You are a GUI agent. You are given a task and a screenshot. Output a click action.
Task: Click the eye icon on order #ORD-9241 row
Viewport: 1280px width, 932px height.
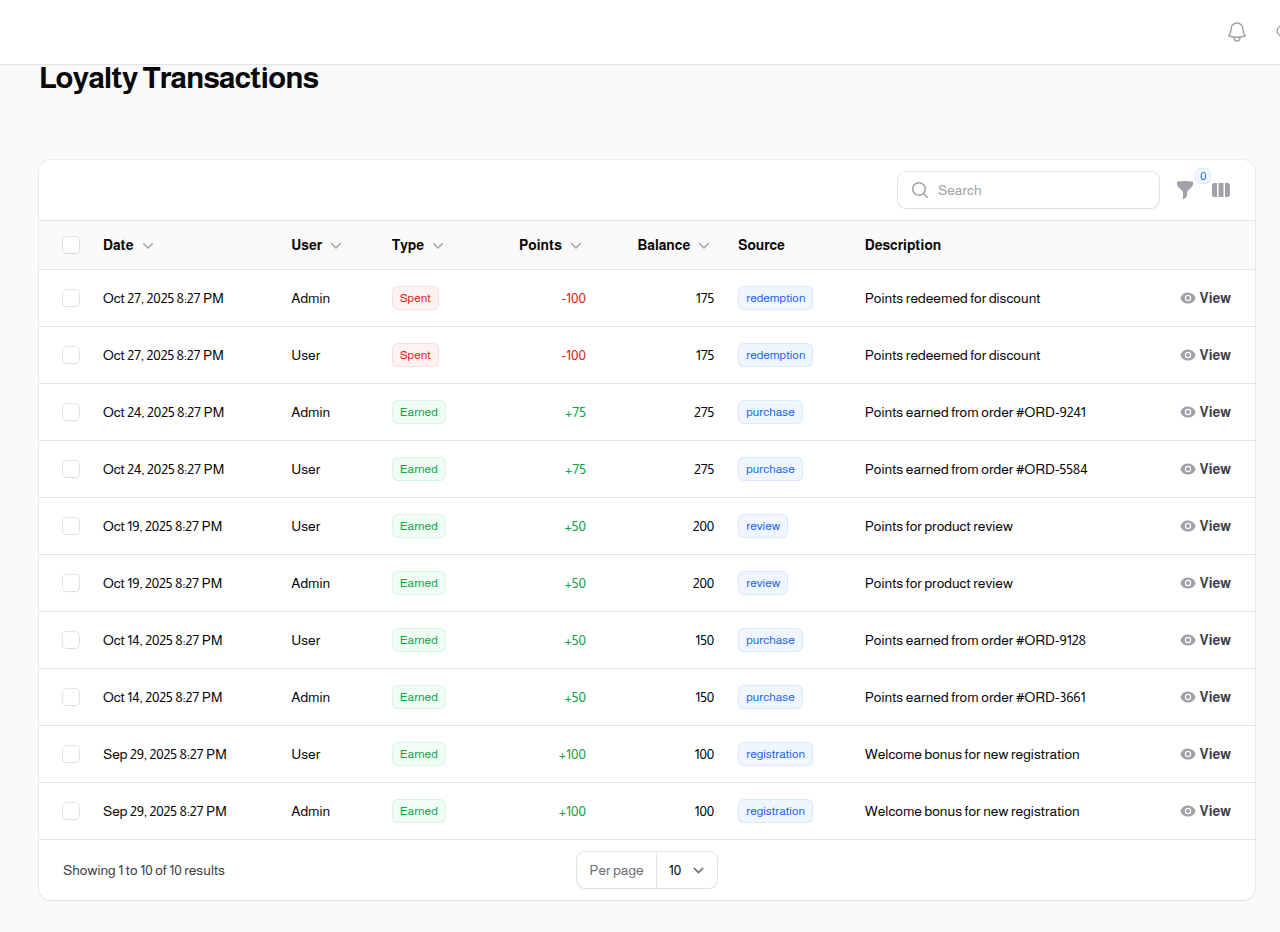click(1187, 411)
